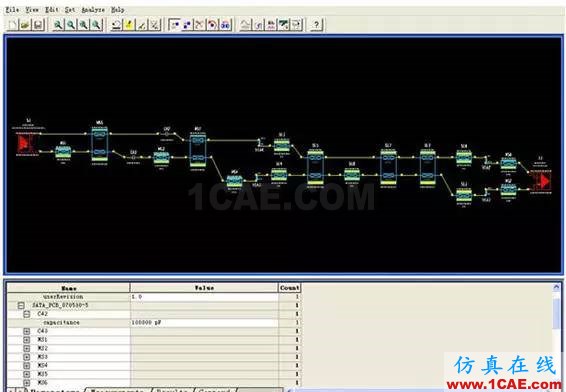Open the Edit menu
Screen dimensions: 566x392
[52, 10]
